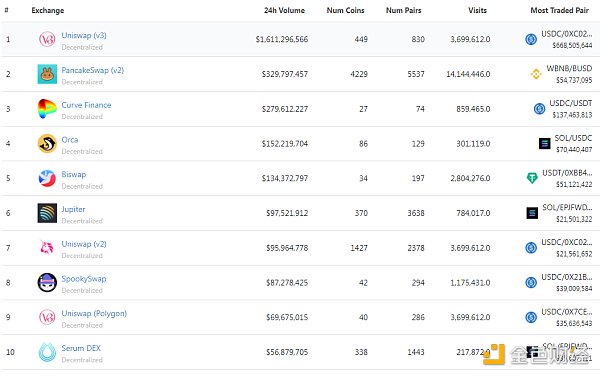Viewport: 600px width, 376px height.
Task: Open the Biswap exchange link
Action: click(73, 174)
